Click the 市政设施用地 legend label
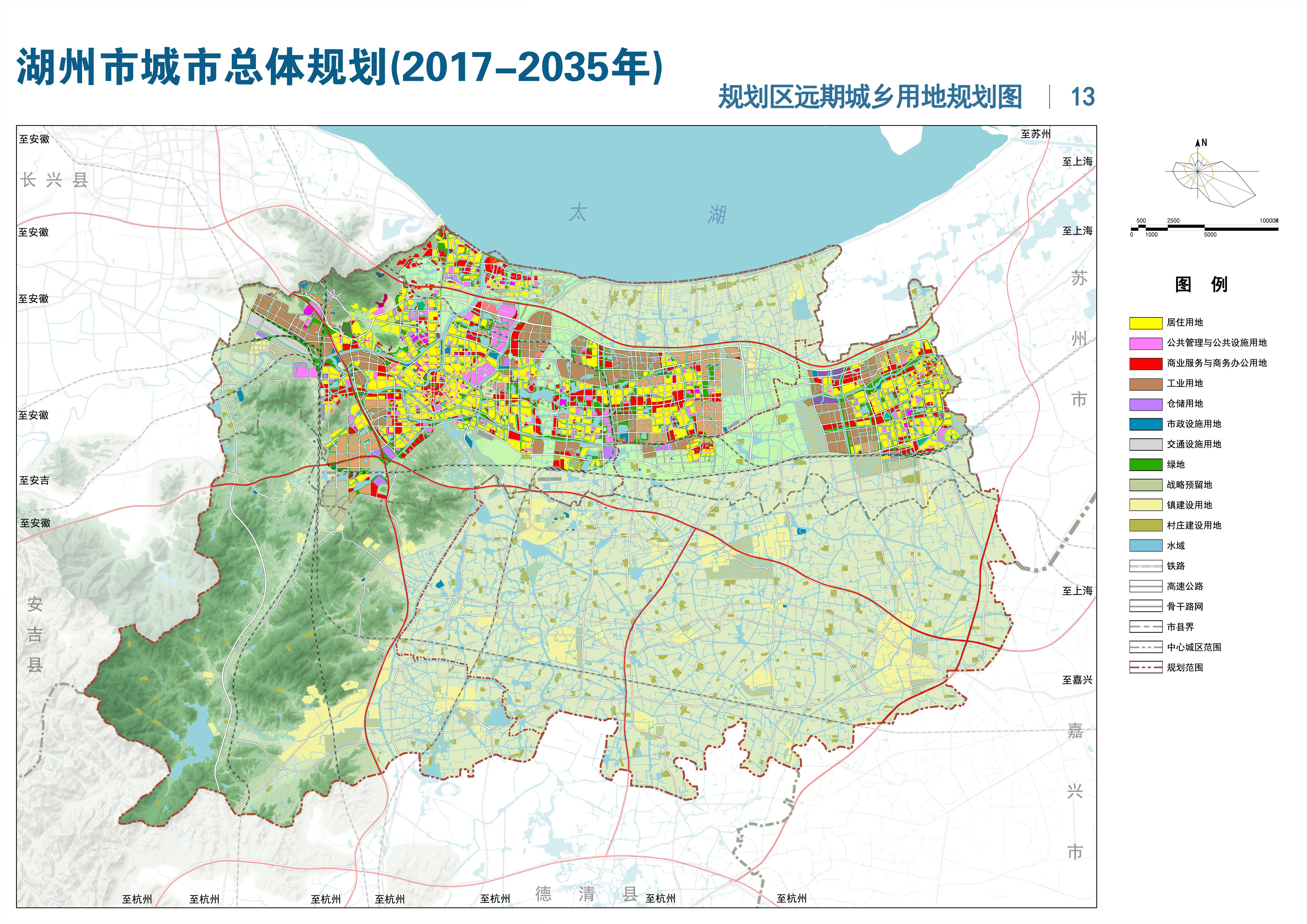Image resolution: width=1307 pixels, height=924 pixels. (x=1194, y=424)
